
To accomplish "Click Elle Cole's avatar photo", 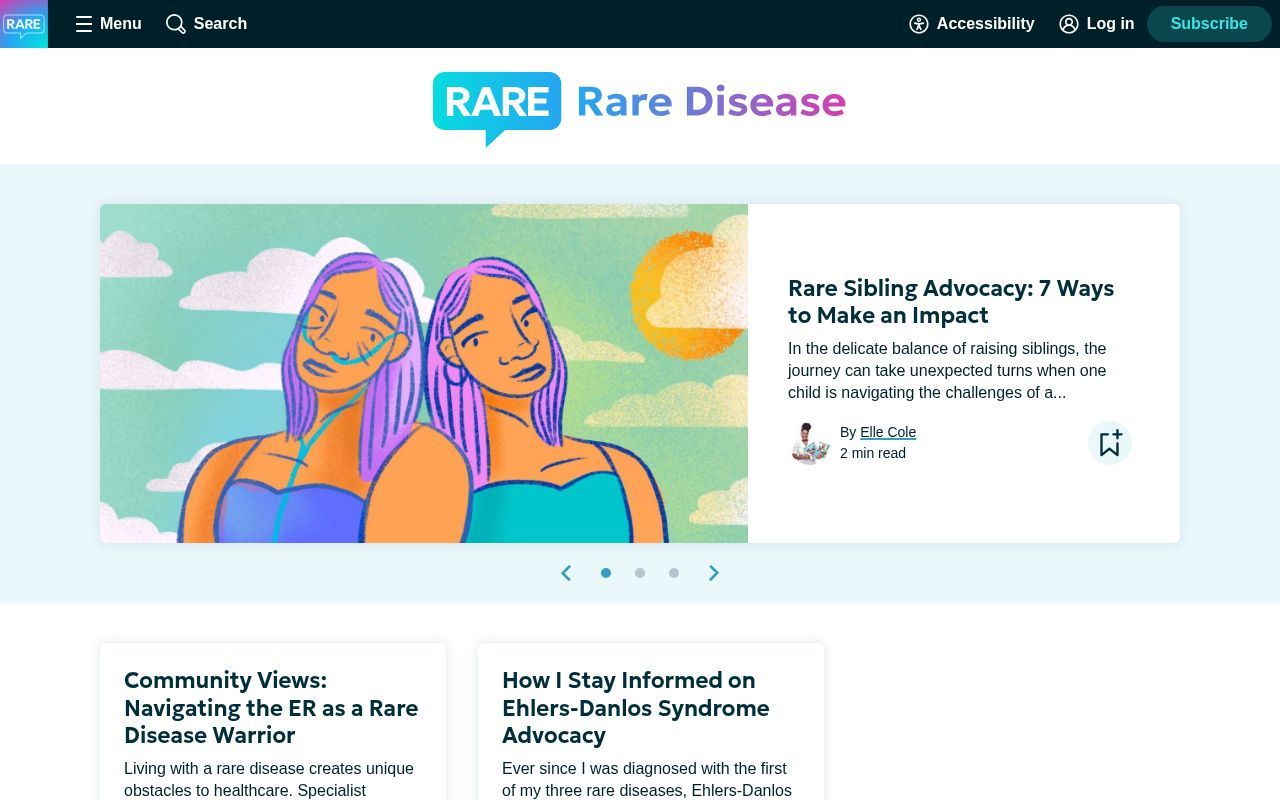I will coord(810,443).
